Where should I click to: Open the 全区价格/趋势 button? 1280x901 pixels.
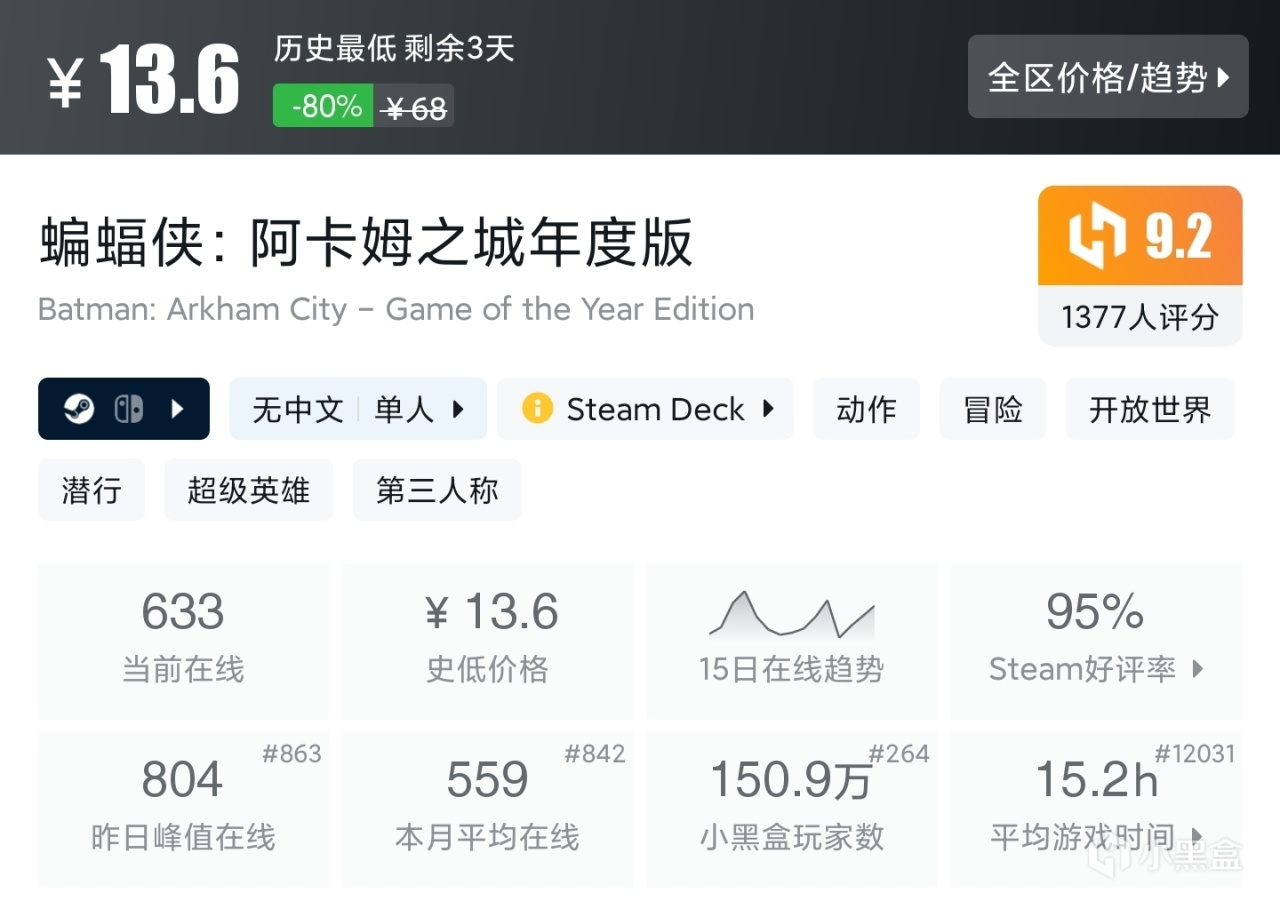(x=1108, y=77)
